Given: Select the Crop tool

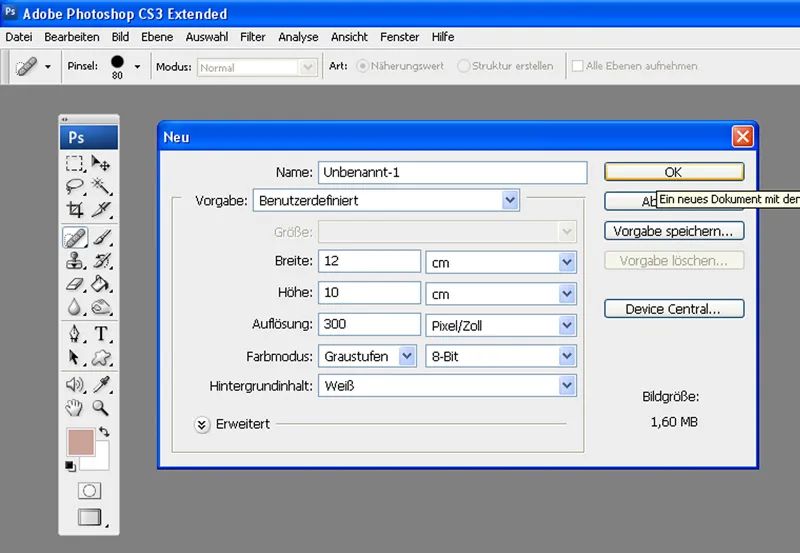Looking at the screenshot, I should [x=74, y=209].
